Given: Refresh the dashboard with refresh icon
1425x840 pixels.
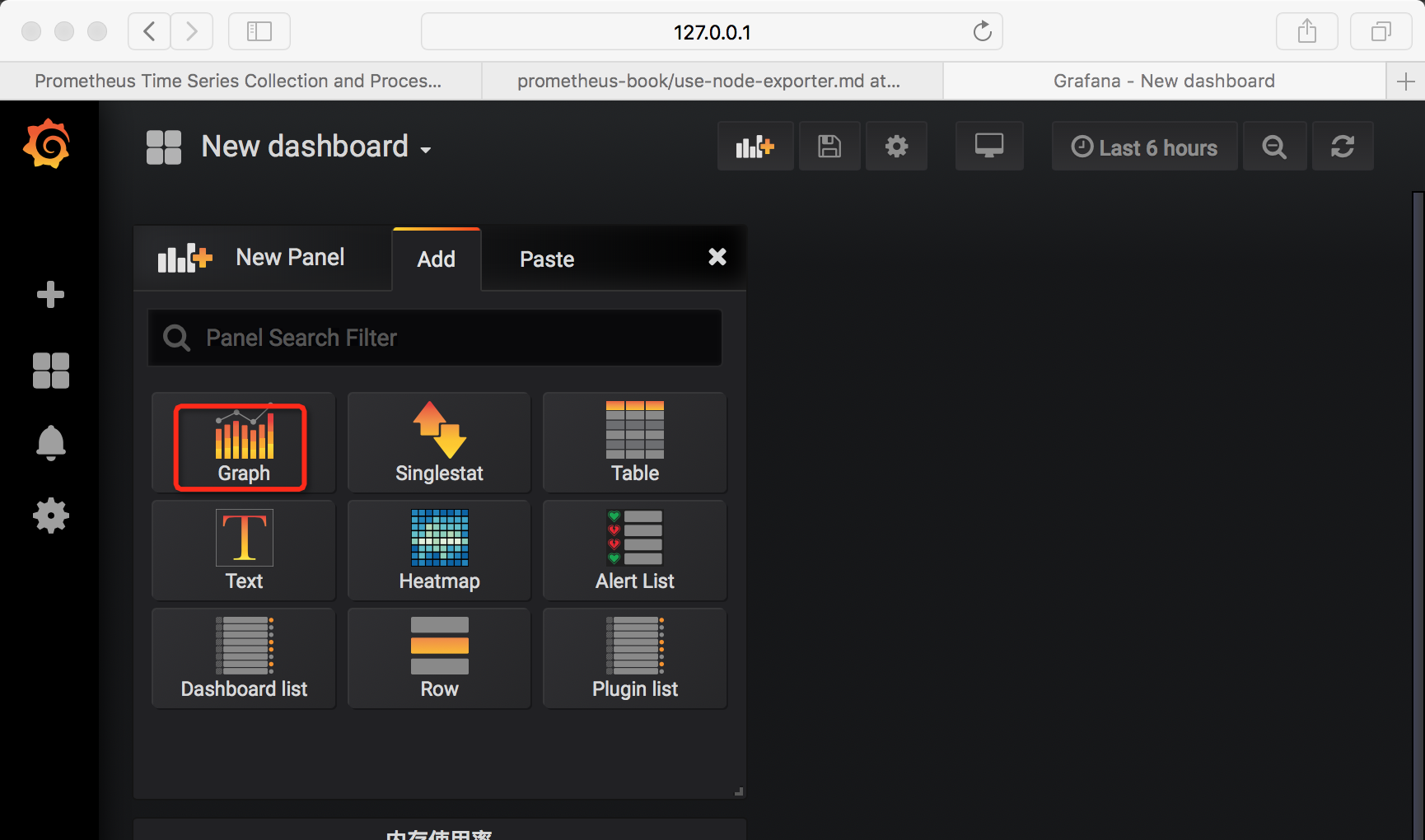Looking at the screenshot, I should (1342, 147).
